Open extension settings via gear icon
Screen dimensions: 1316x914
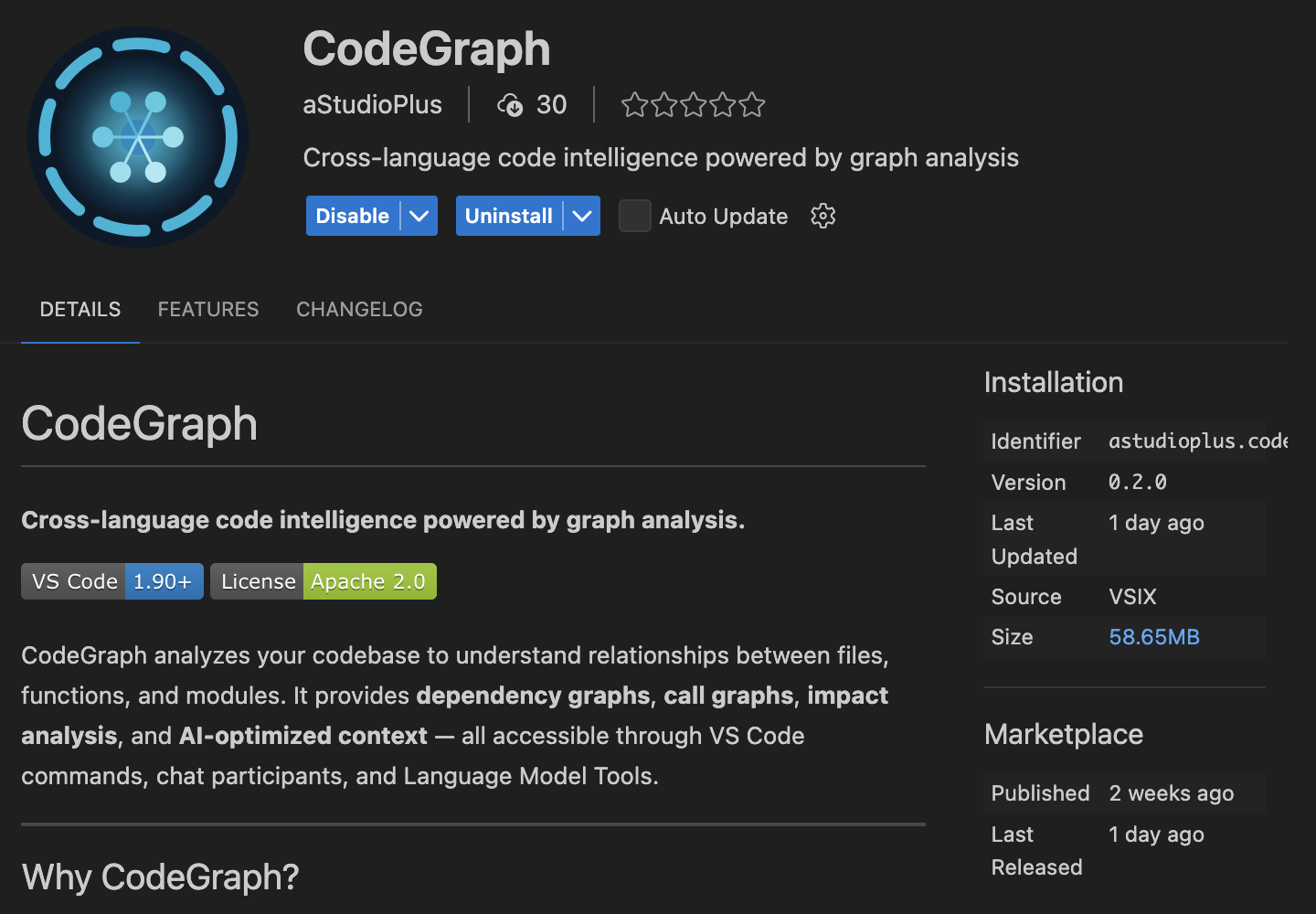(822, 216)
